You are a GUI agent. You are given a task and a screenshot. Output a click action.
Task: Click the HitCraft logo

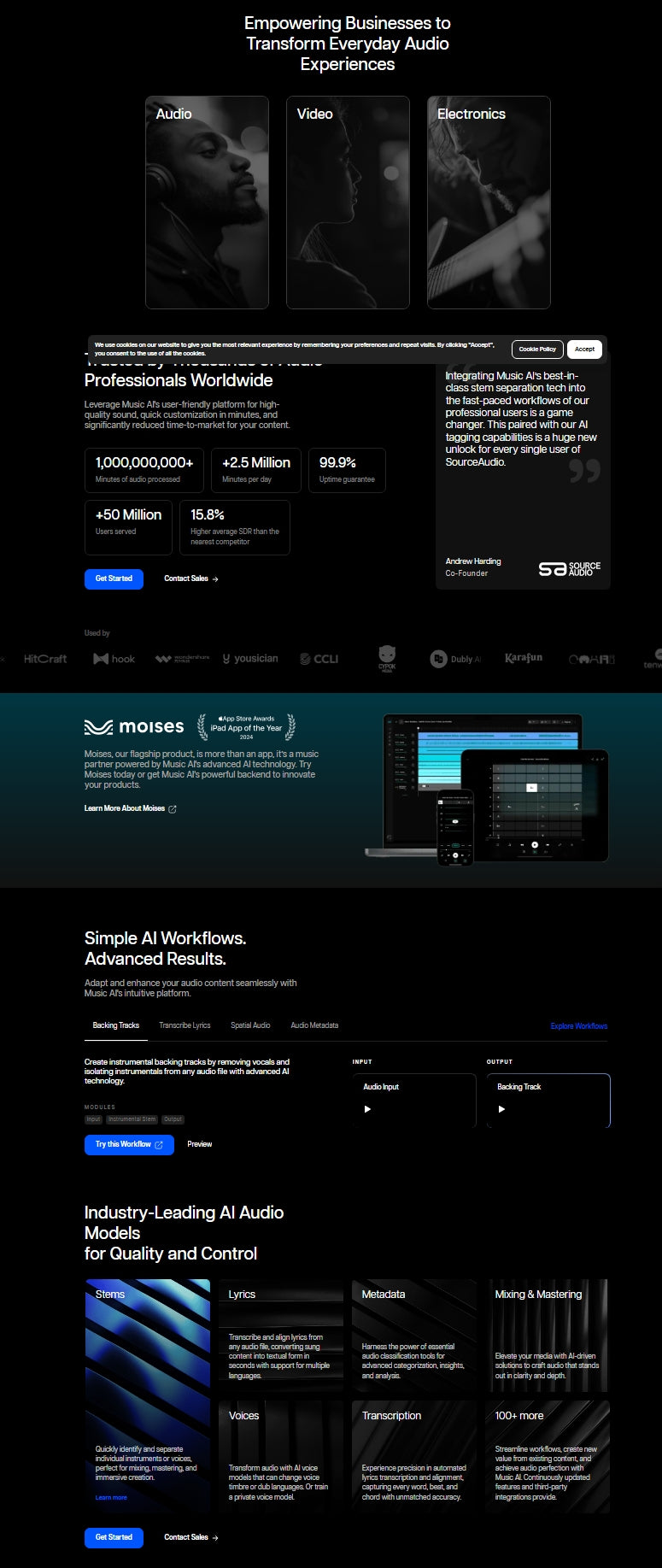click(45, 659)
